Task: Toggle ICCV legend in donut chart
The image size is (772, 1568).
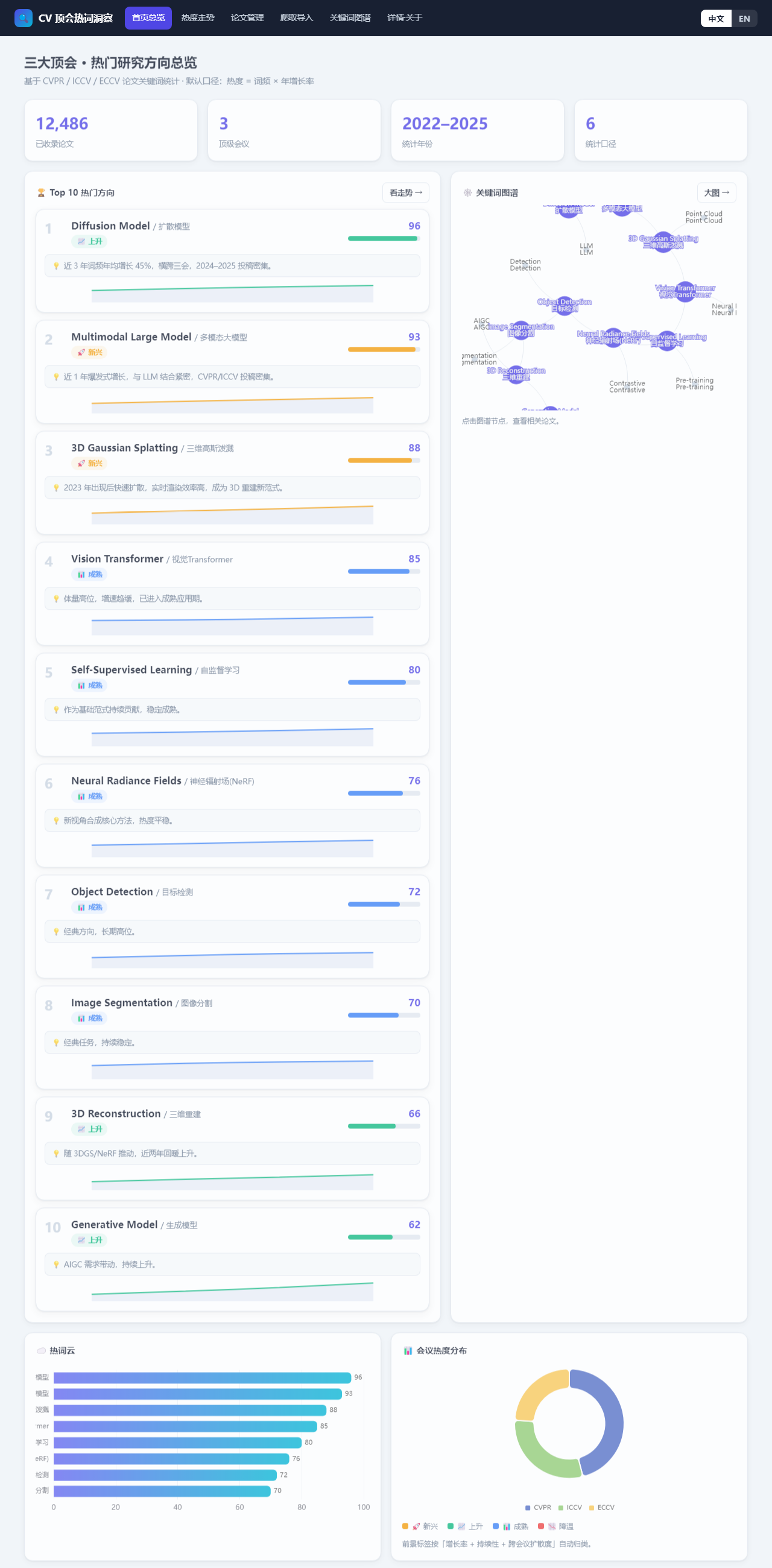Action: point(570,1508)
